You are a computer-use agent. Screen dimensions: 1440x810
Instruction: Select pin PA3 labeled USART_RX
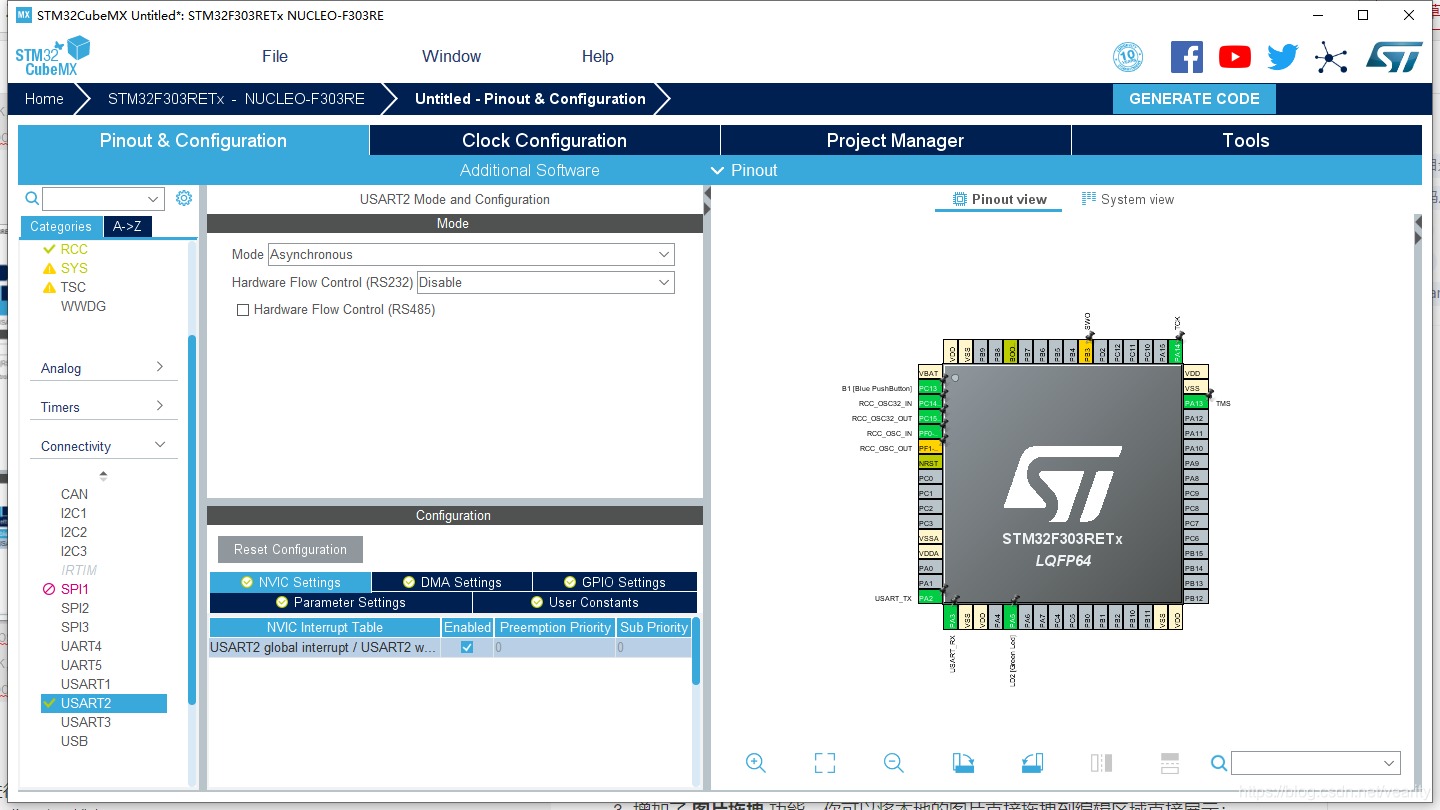tap(951, 617)
